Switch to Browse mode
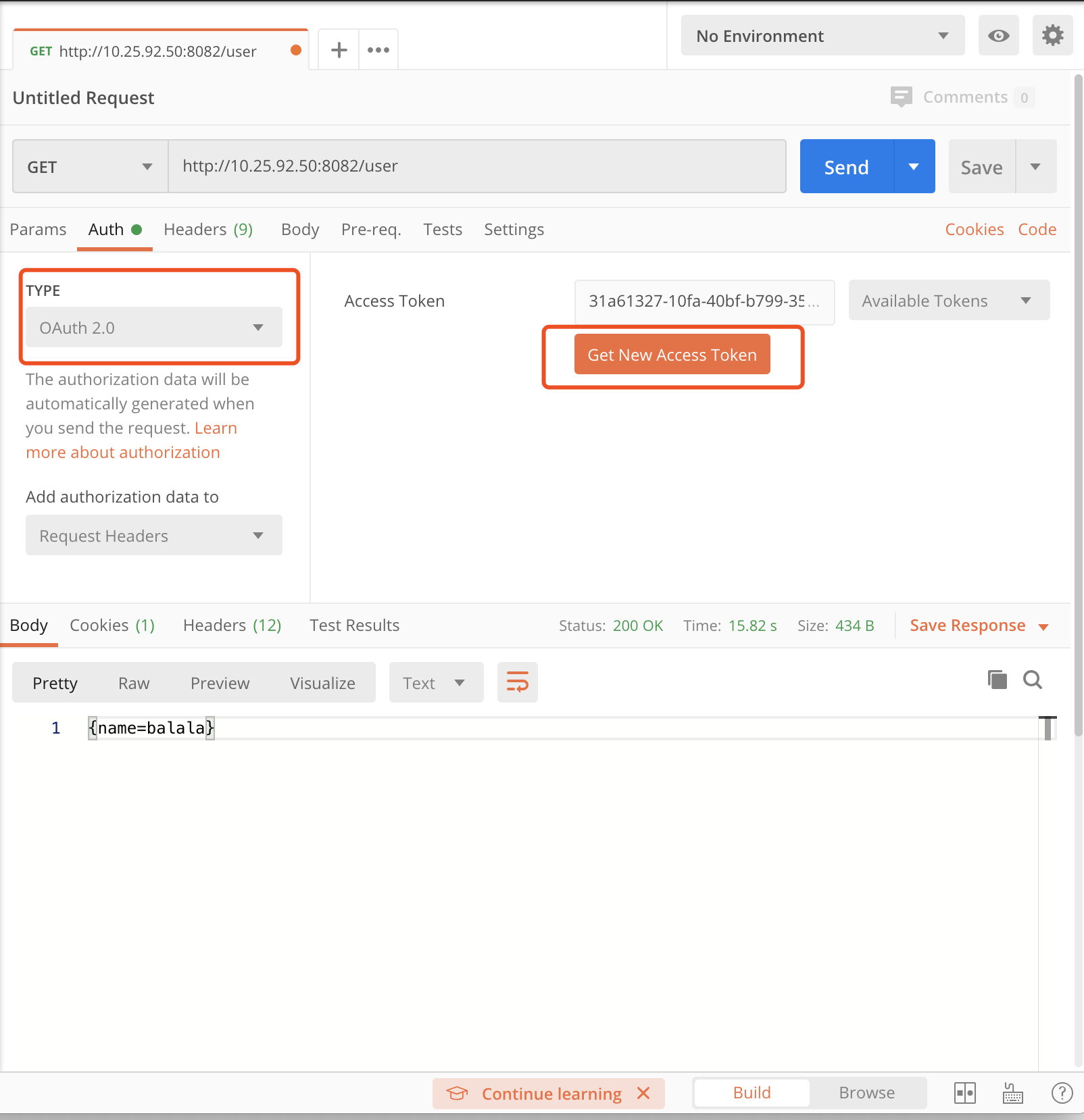Viewport: 1084px width, 1120px height. click(866, 1092)
